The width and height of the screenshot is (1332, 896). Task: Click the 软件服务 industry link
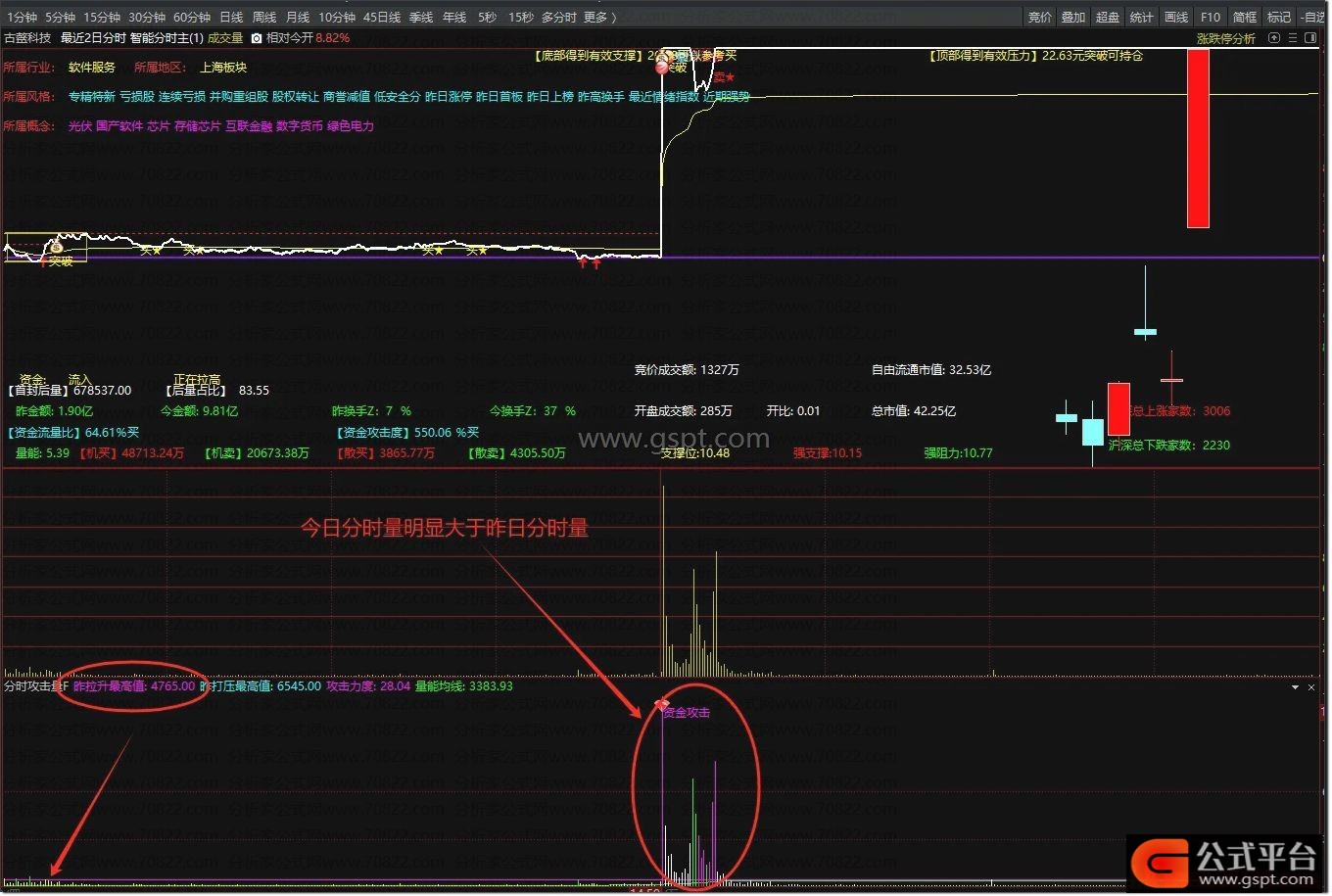(92, 68)
